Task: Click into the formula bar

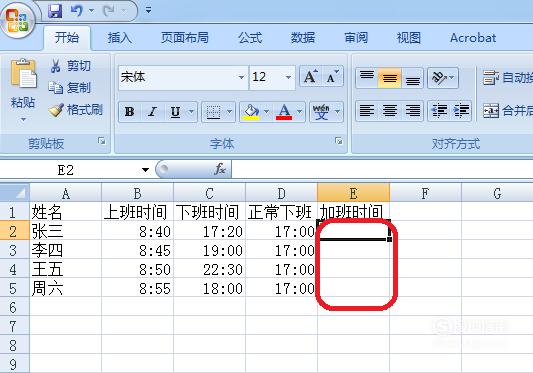Action: [x=382, y=169]
